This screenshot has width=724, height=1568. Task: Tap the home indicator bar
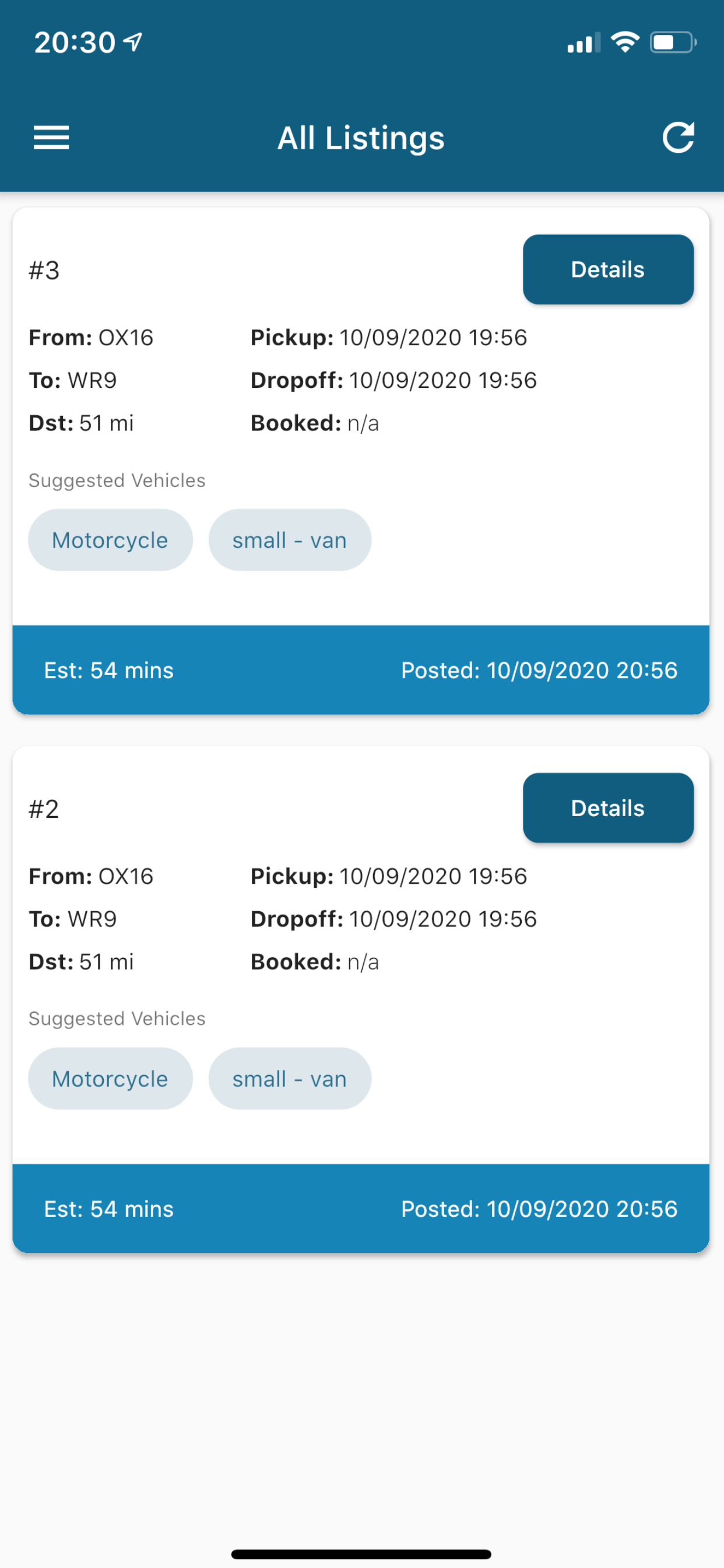[x=361, y=1554]
